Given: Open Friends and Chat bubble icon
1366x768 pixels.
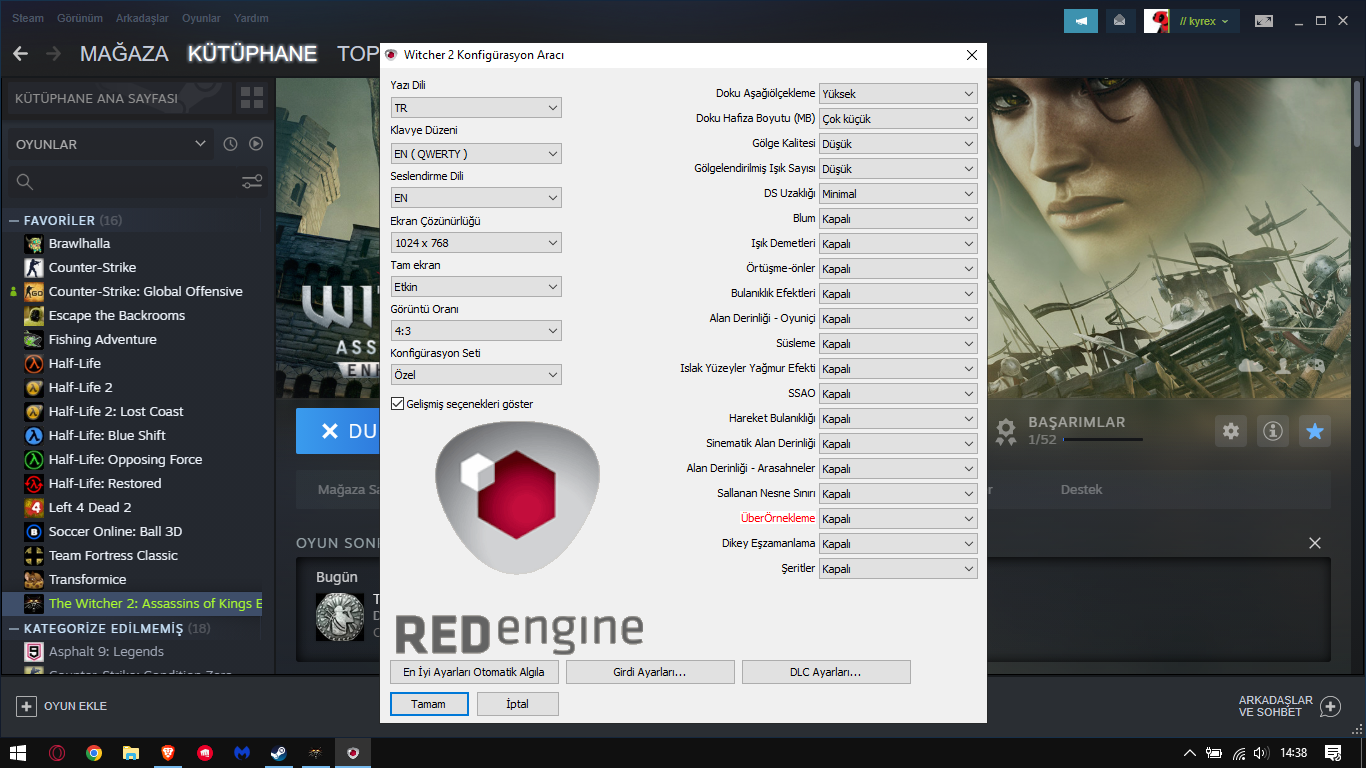Looking at the screenshot, I should tap(1330, 706).
